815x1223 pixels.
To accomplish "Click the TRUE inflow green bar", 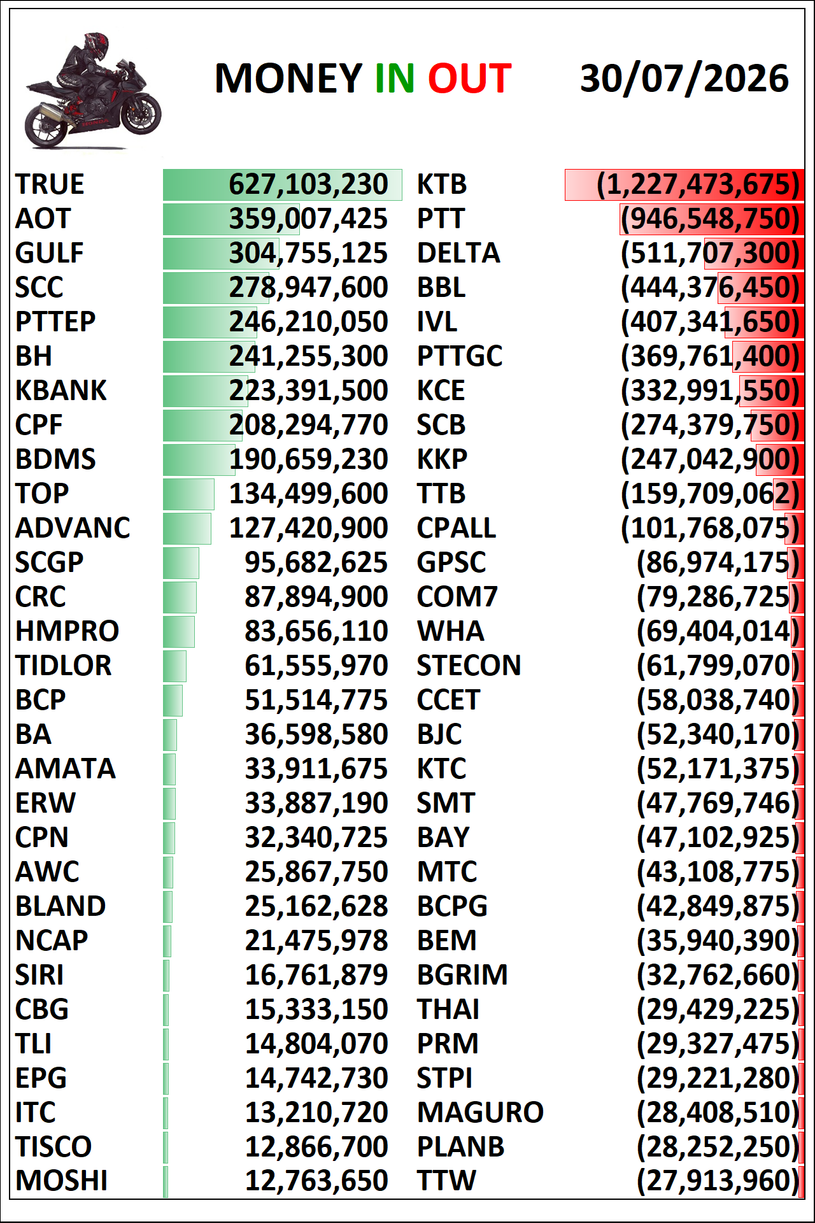I will (283, 185).
